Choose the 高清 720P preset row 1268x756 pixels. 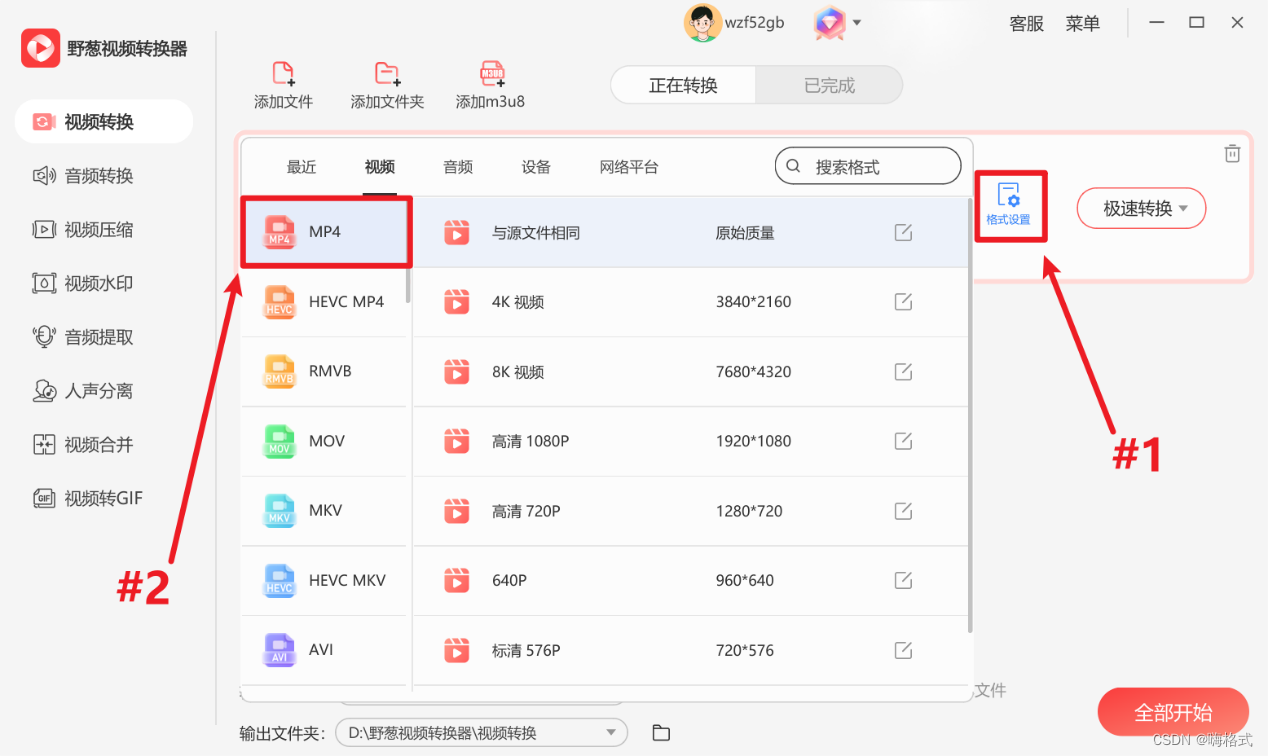coord(690,511)
